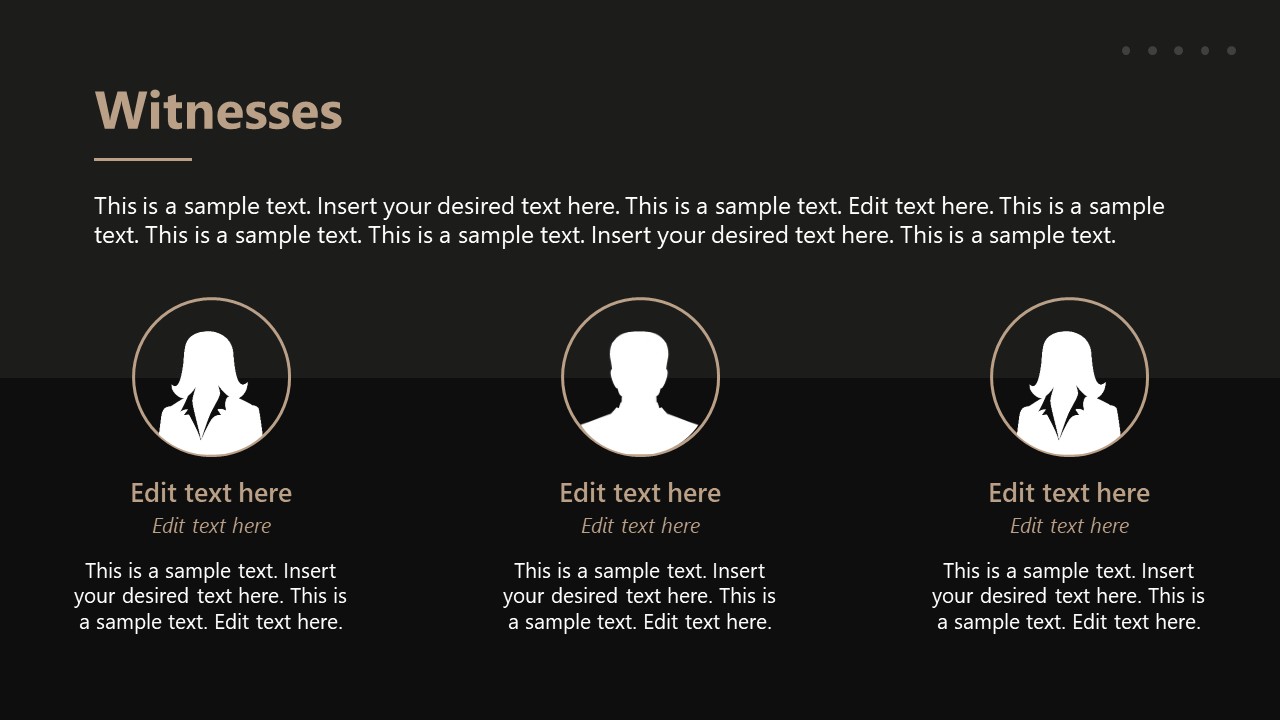Click the right female witness silhouette icon
The image size is (1280, 720).
click(x=1069, y=384)
